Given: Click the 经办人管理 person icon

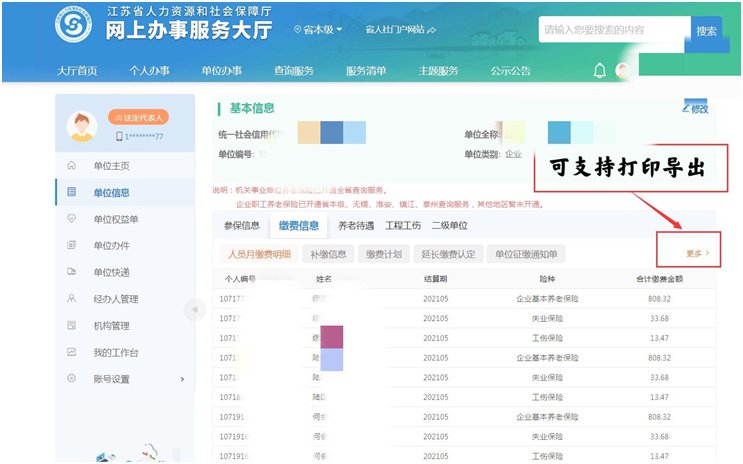Looking at the screenshot, I should click(x=71, y=299).
